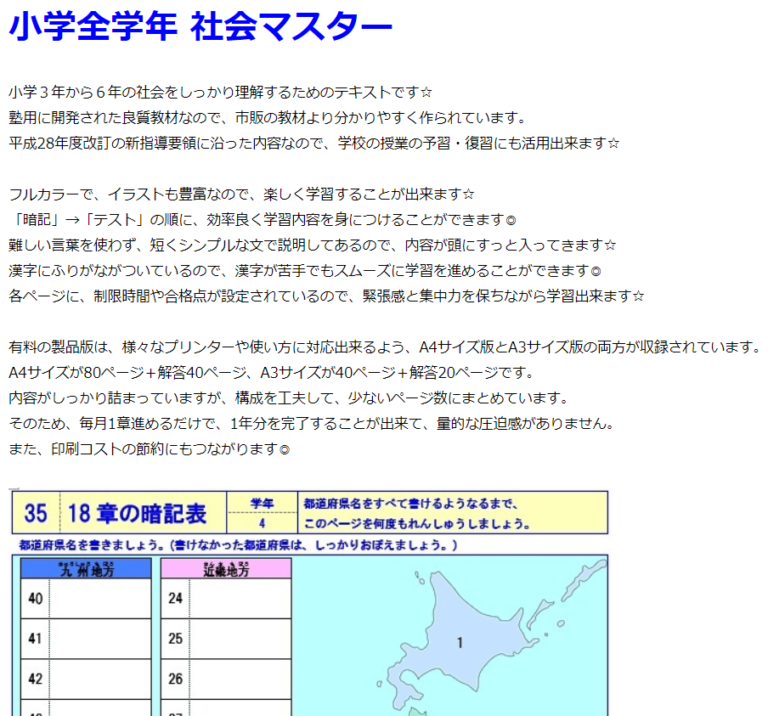
Task: Click the line starting また、印刷コストの節約
Action: click(149, 449)
